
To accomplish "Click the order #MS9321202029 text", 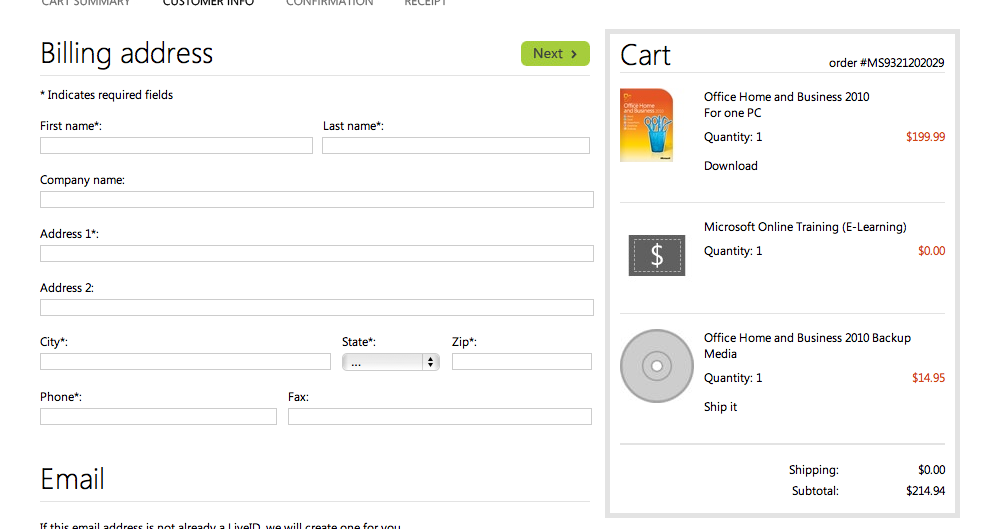I will coord(886,63).
